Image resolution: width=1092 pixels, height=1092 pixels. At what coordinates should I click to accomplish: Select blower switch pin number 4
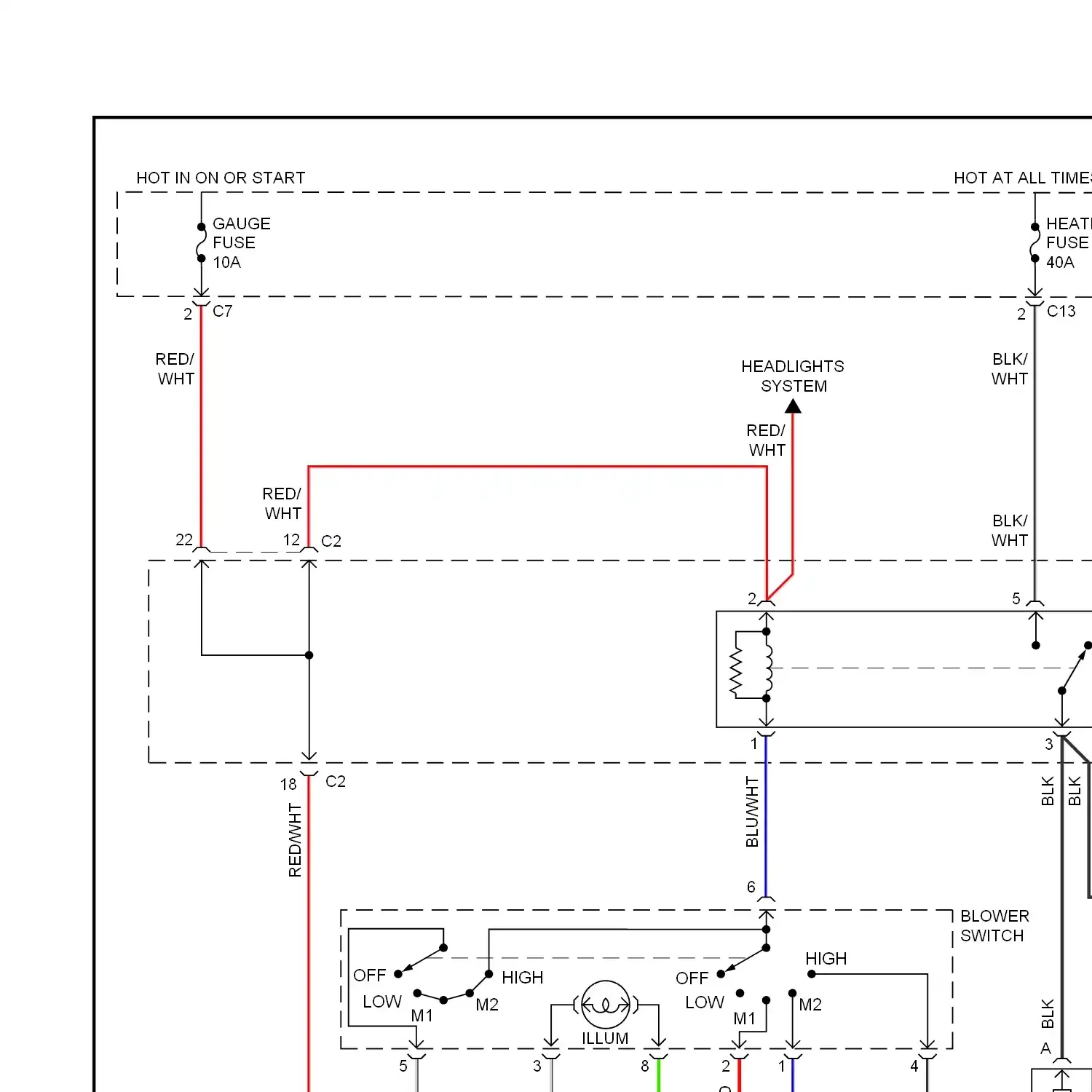[914, 1066]
